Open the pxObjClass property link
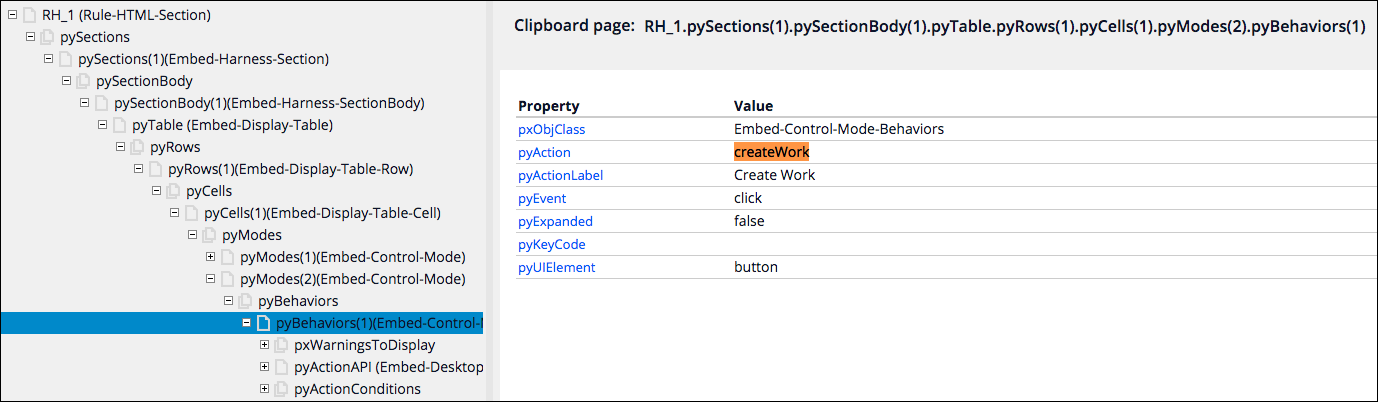This screenshot has width=1378, height=402. click(551, 129)
